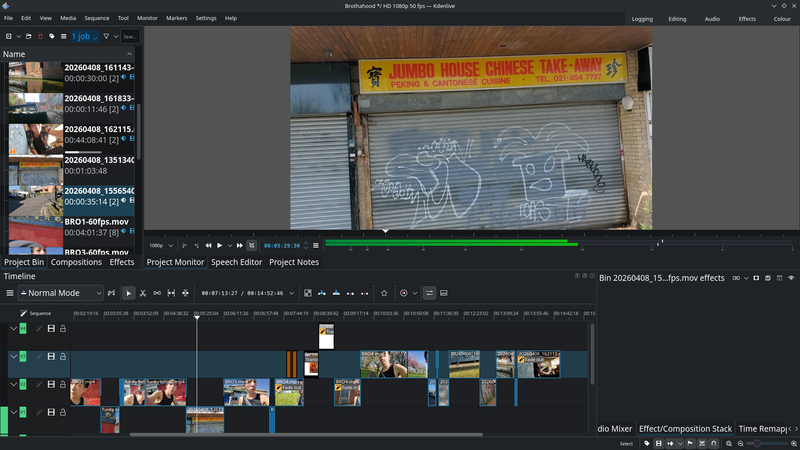Click the mix clips icon
The width and height of the screenshot is (800, 450).
[x=308, y=293]
